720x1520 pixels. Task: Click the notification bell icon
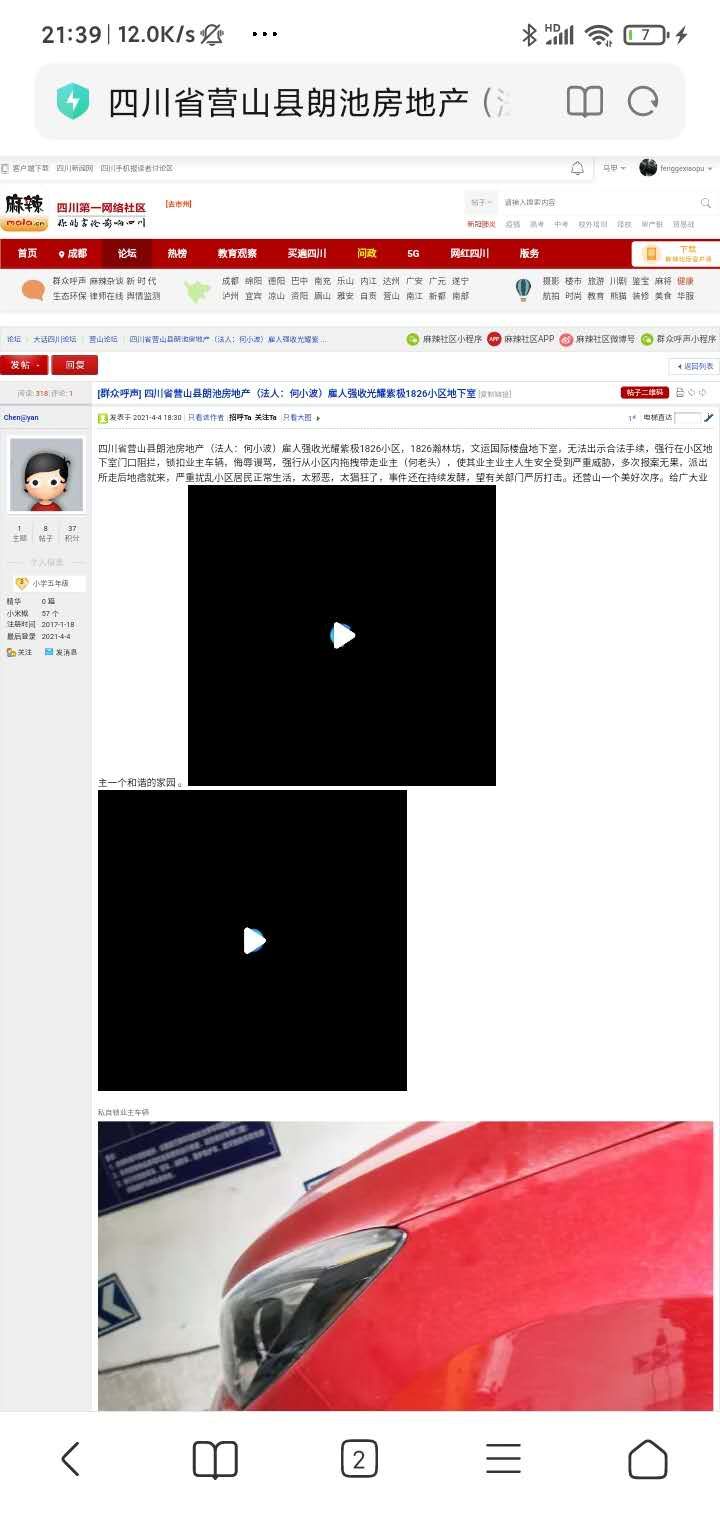[577, 168]
